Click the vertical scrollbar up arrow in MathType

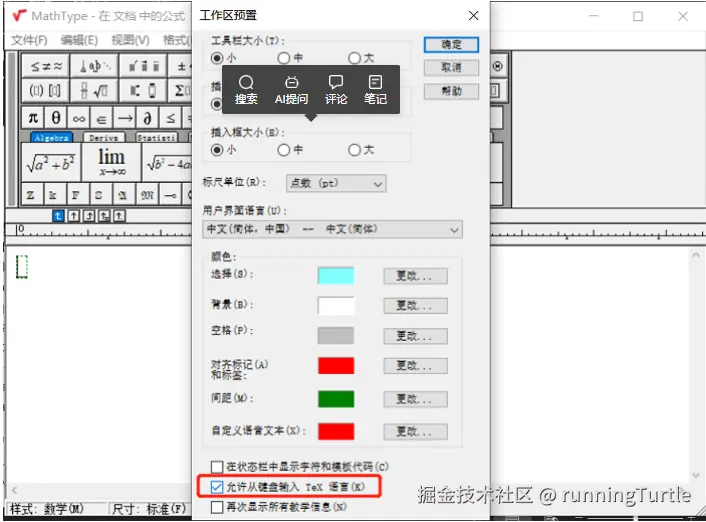click(x=696, y=255)
